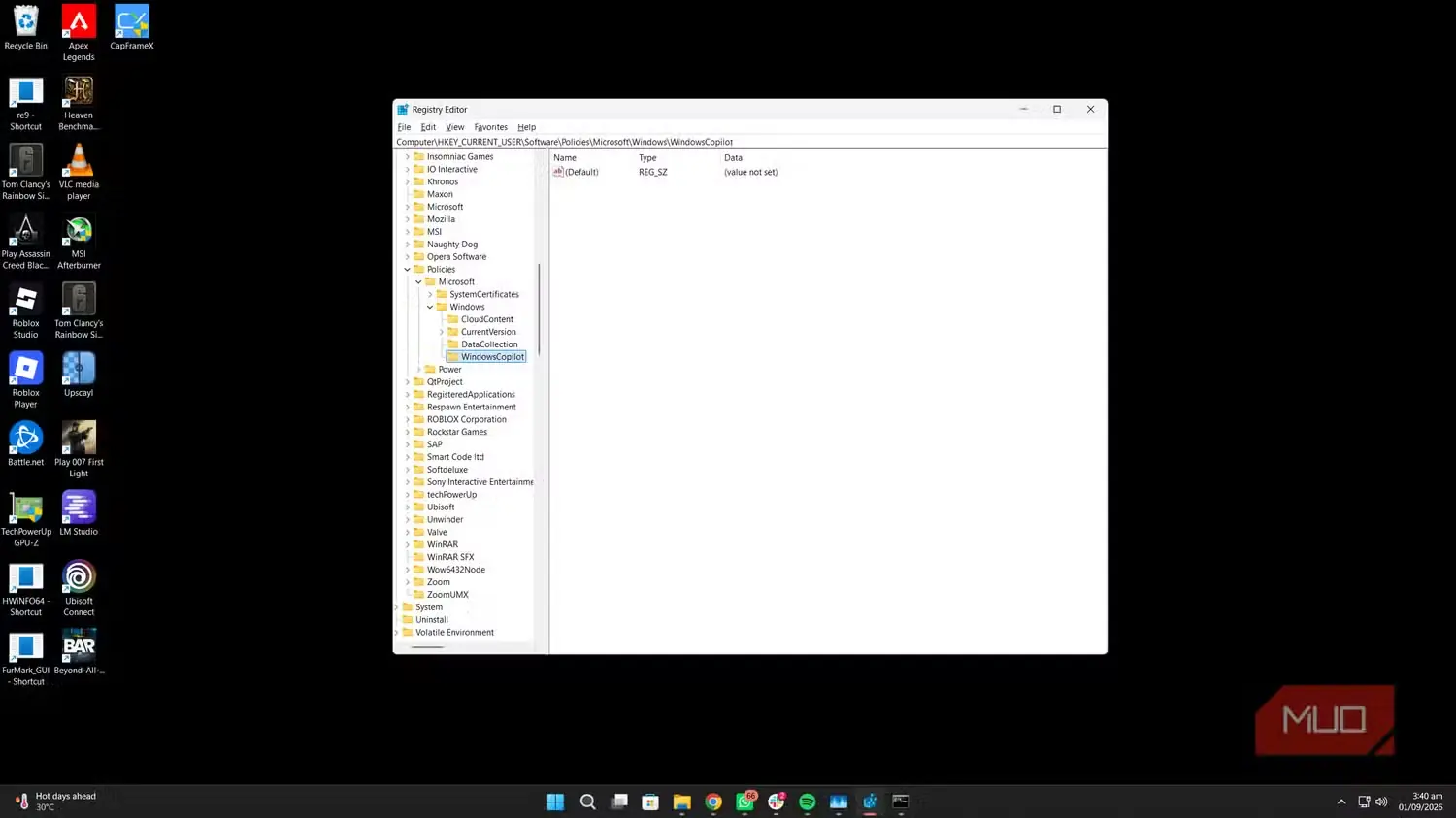
Task: Expand the ROBLOX Corporation key
Action: [408, 420]
